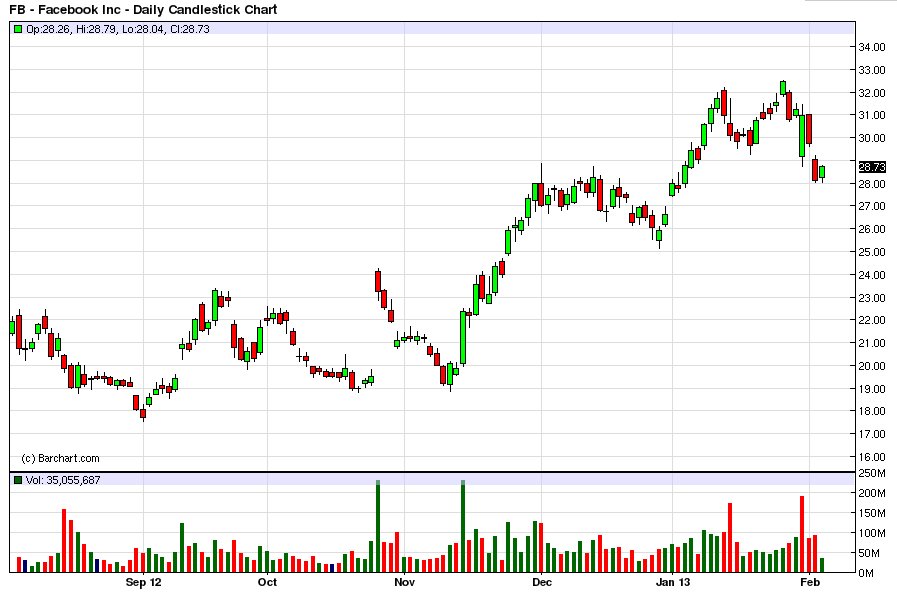
Task: Click the '100M' volume axis label
Action: click(872, 534)
